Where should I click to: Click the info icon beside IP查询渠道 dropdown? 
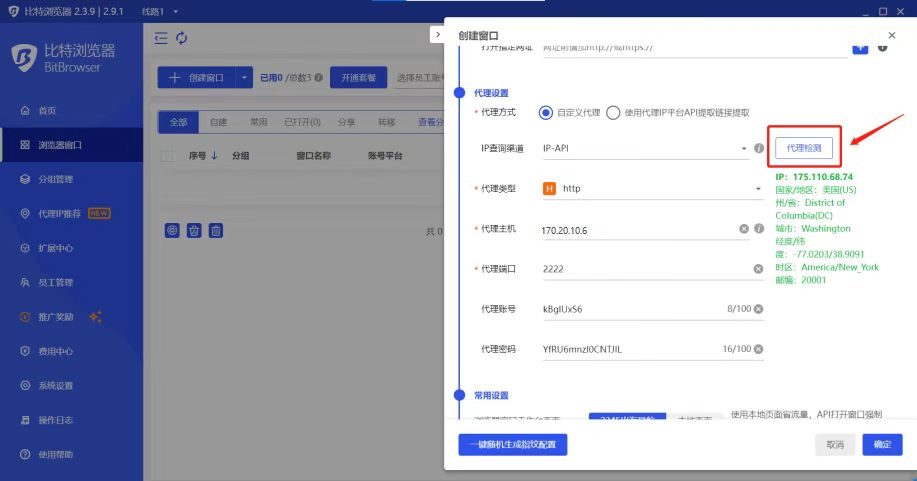pyautogui.click(x=759, y=148)
